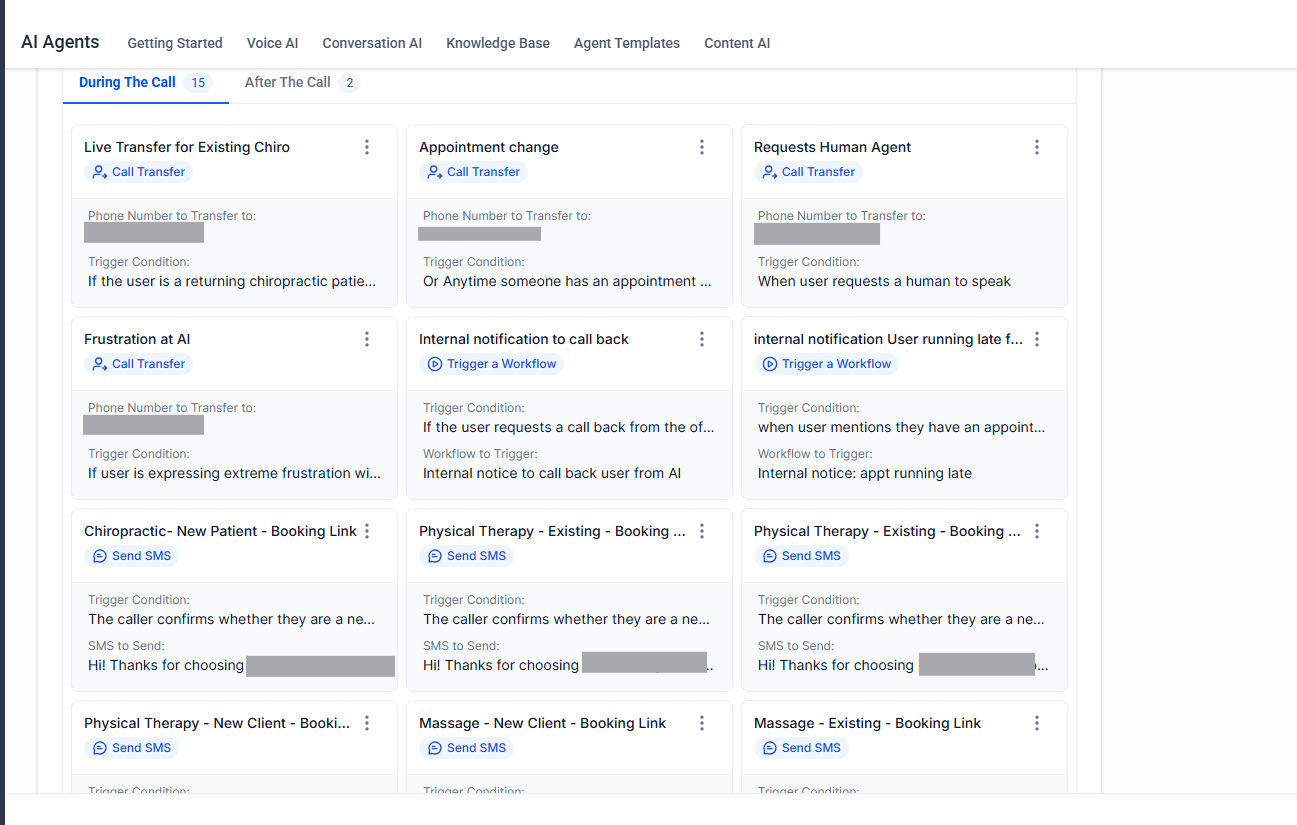This screenshot has width=1297, height=825.
Task: Click Trigger a Workflow badge on call back card
Action: click(492, 364)
